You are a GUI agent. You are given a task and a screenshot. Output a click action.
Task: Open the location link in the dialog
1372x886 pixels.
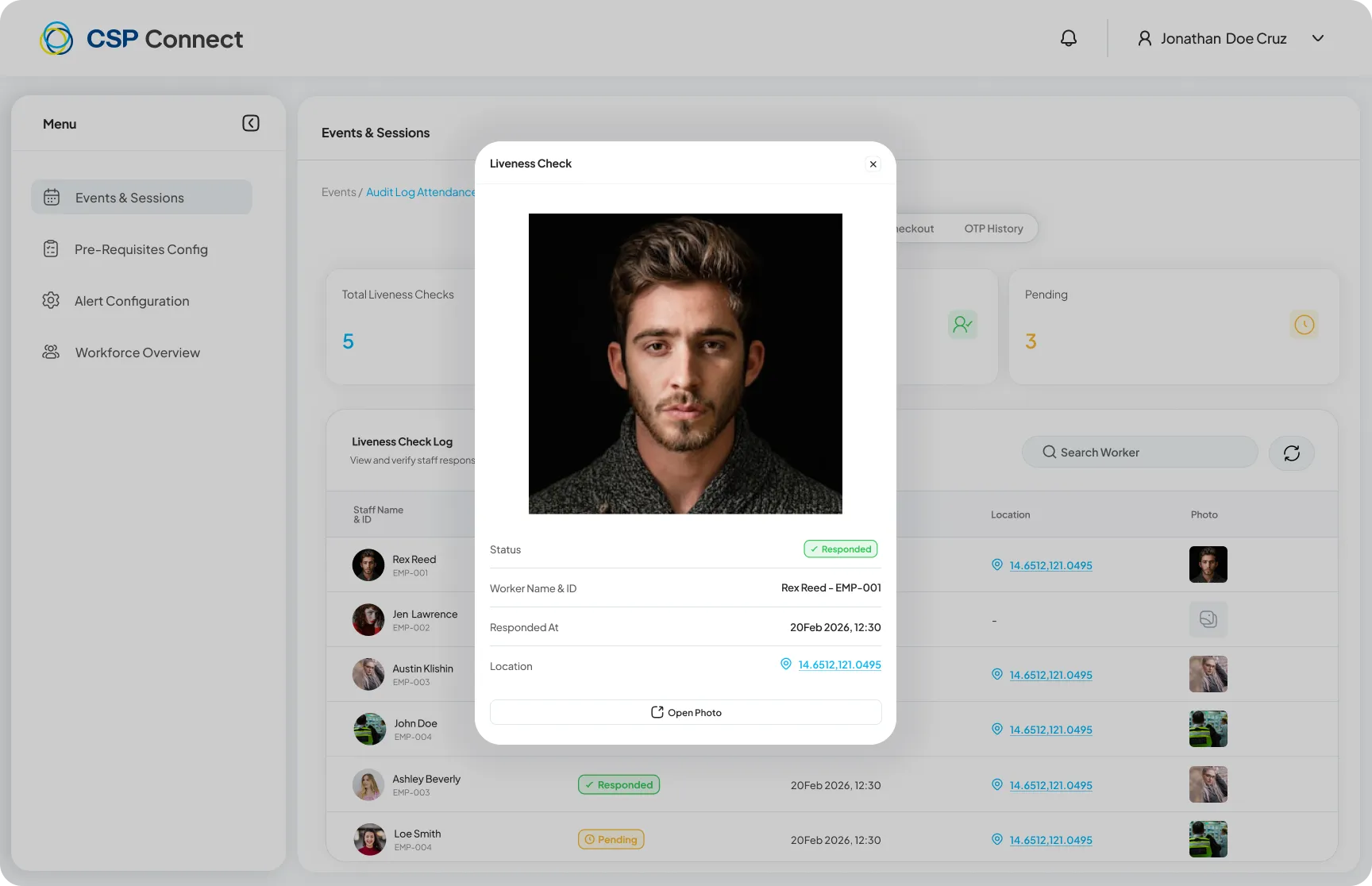pyautogui.click(x=840, y=664)
